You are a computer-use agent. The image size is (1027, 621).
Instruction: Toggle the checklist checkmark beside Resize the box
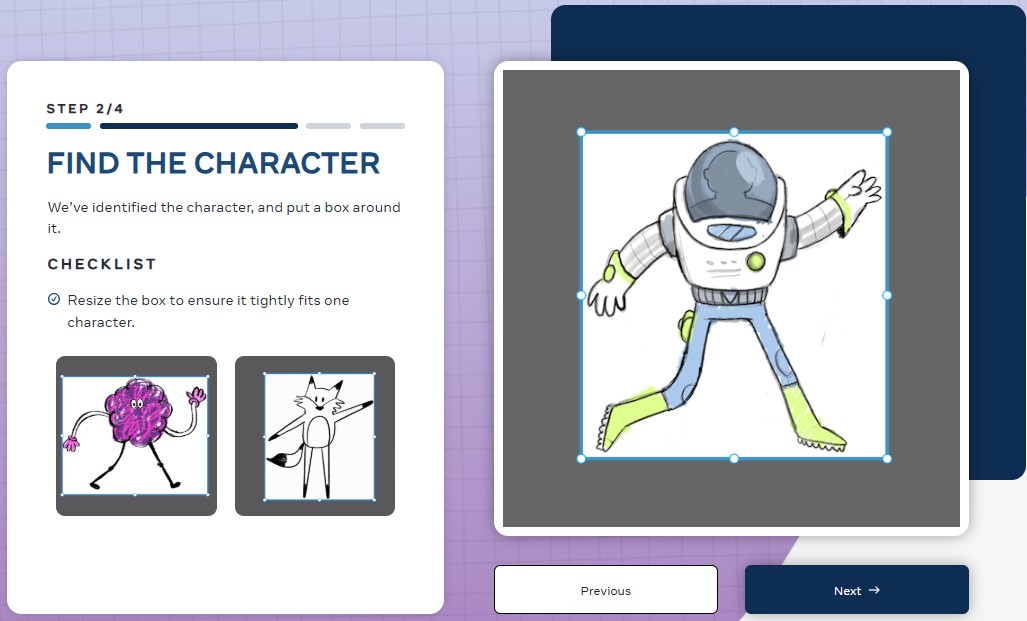tap(54, 299)
